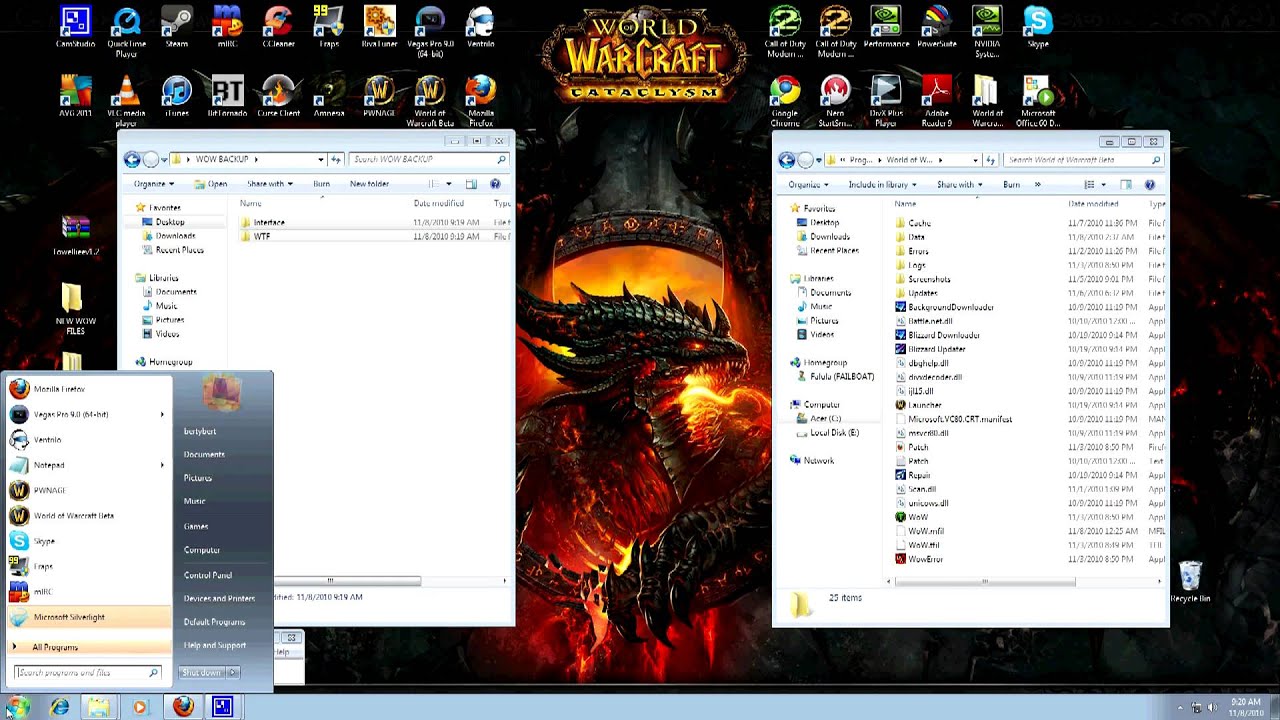This screenshot has height=720, width=1280.
Task: Launch Nero StartSmart from the desktop
Action: pos(835,101)
